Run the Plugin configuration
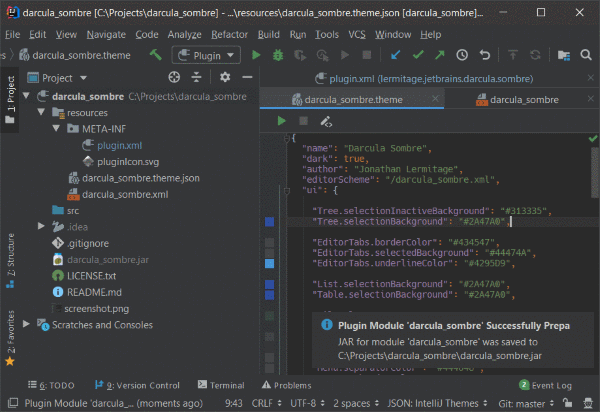The image size is (600, 412). point(256,55)
